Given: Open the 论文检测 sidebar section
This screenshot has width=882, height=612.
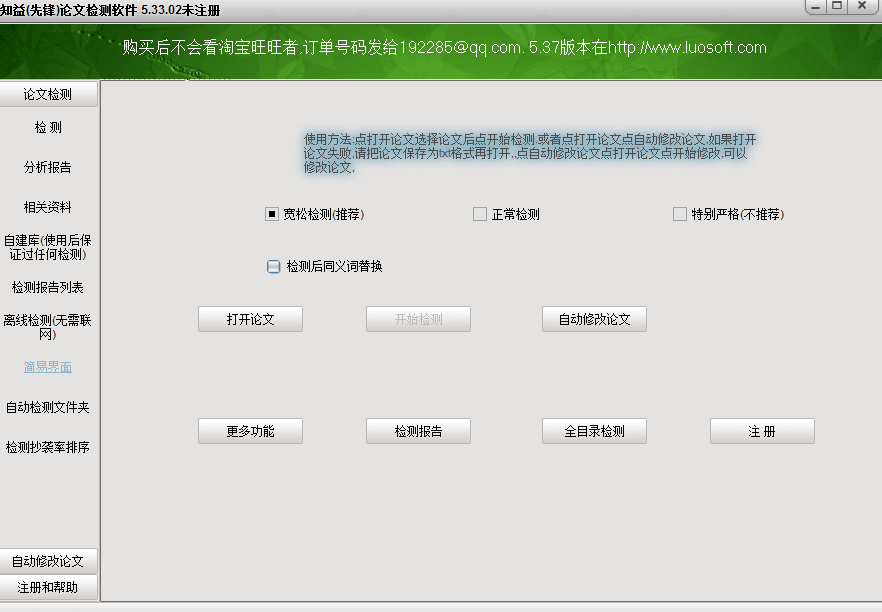Looking at the screenshot, I should 48,94.
